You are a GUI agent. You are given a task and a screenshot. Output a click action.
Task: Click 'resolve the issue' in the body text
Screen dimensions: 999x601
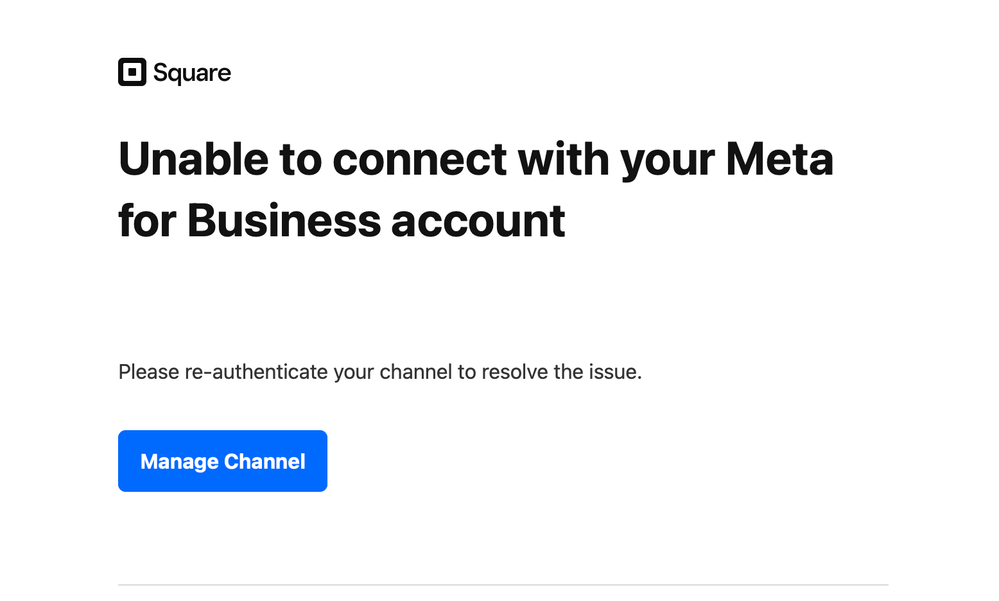(561, 373)
